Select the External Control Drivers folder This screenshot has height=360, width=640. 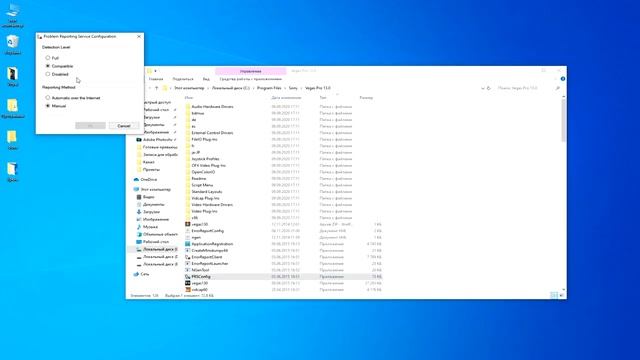click(212, 133)
